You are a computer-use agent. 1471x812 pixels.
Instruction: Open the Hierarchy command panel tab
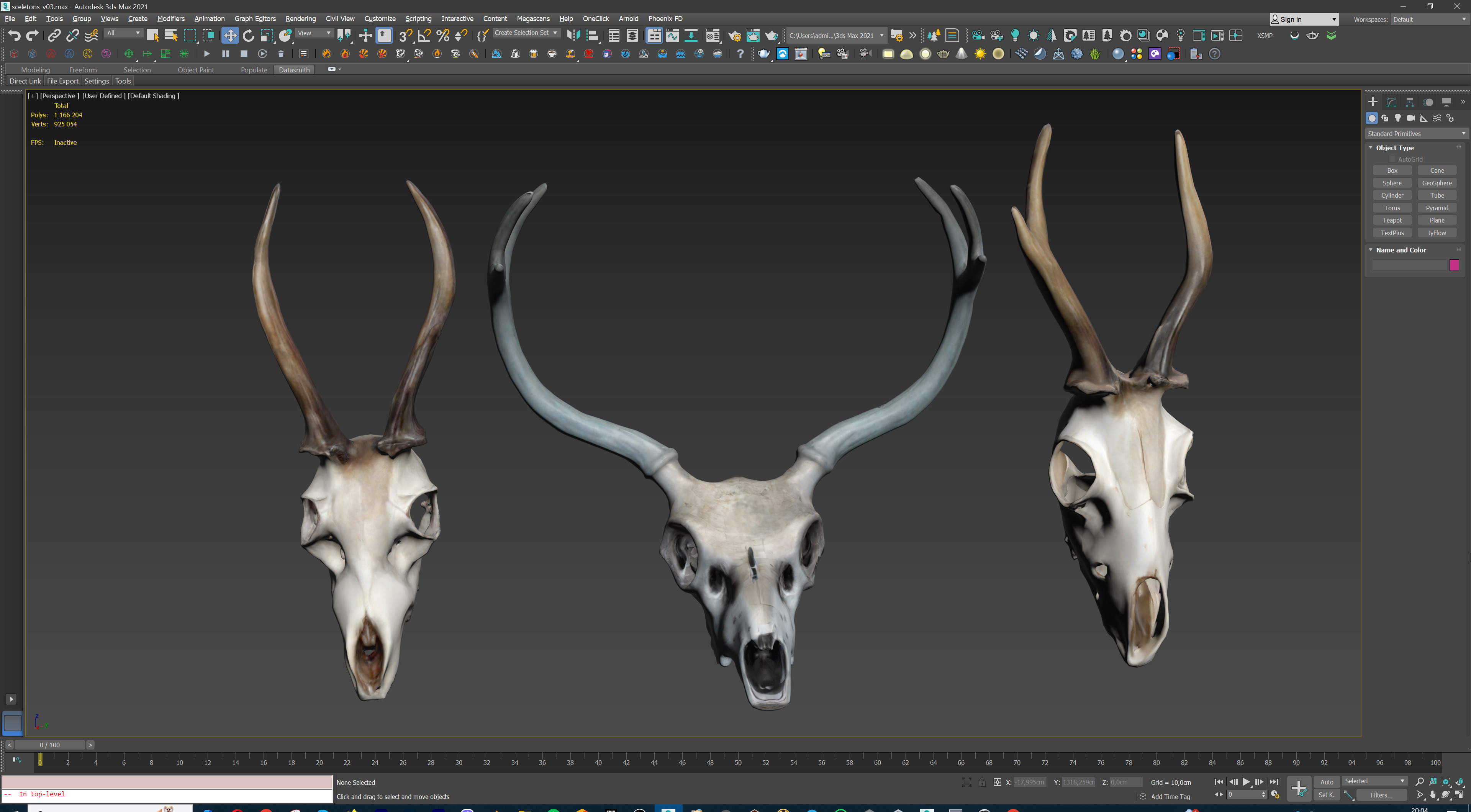click(1410, 102)
